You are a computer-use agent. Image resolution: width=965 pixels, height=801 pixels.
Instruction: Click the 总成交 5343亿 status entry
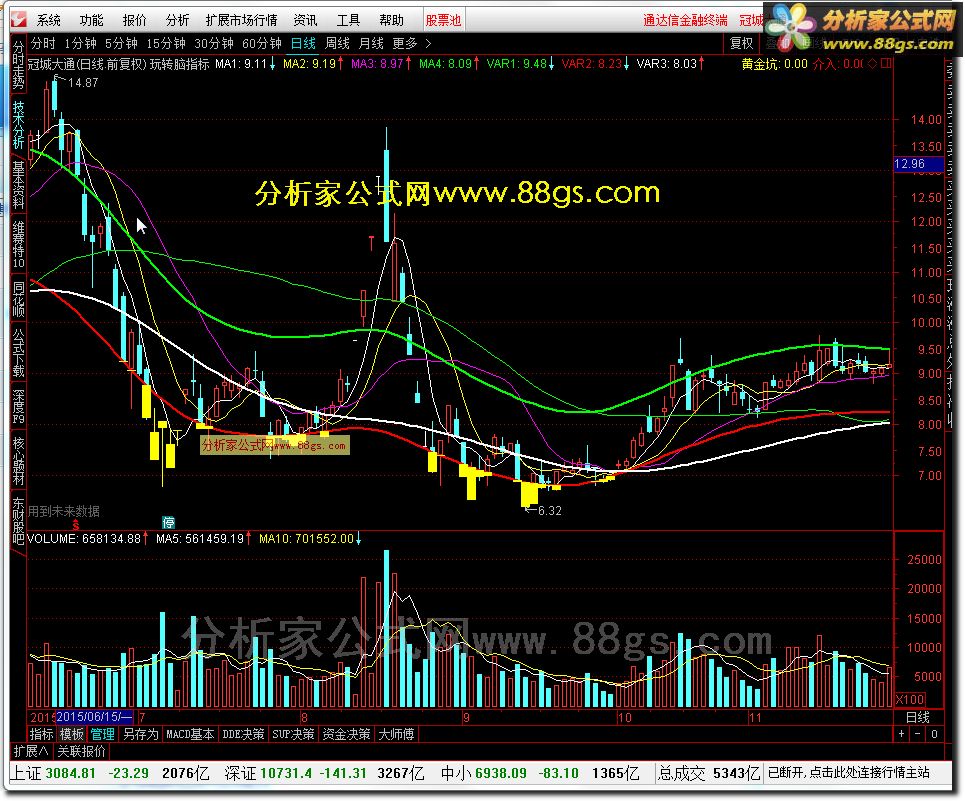[708, 773]
